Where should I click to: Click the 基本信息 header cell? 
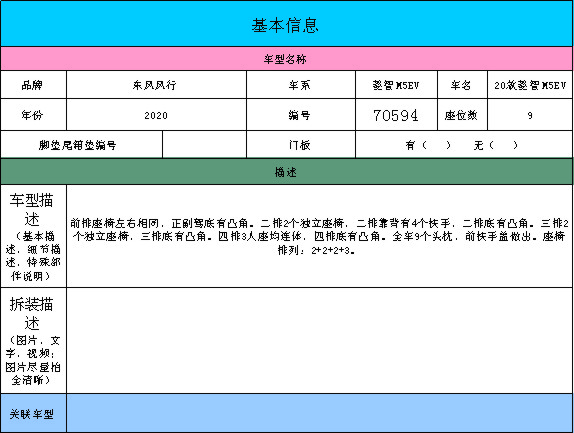[286, 24]
